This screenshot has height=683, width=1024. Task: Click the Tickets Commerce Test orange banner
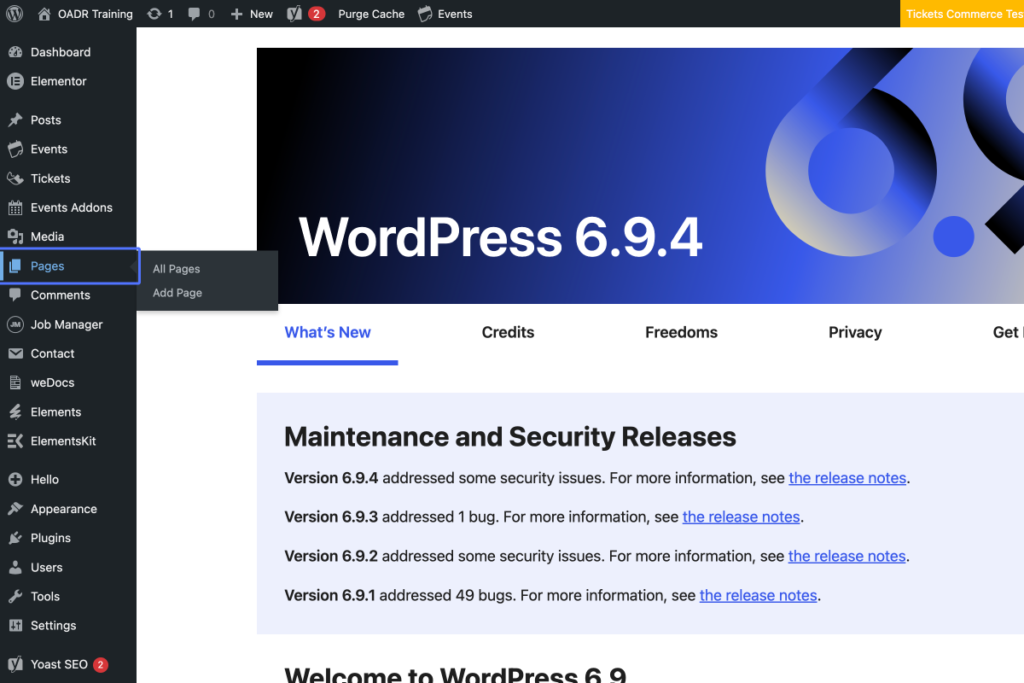(x=962, y=14)
